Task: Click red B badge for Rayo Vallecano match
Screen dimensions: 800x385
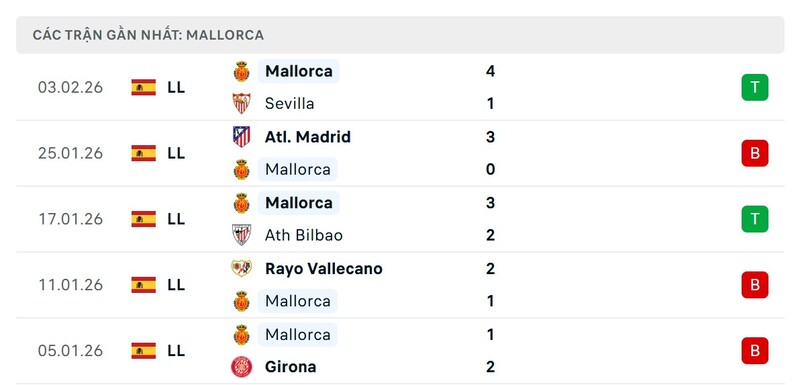Action: [x=755, y=285]
